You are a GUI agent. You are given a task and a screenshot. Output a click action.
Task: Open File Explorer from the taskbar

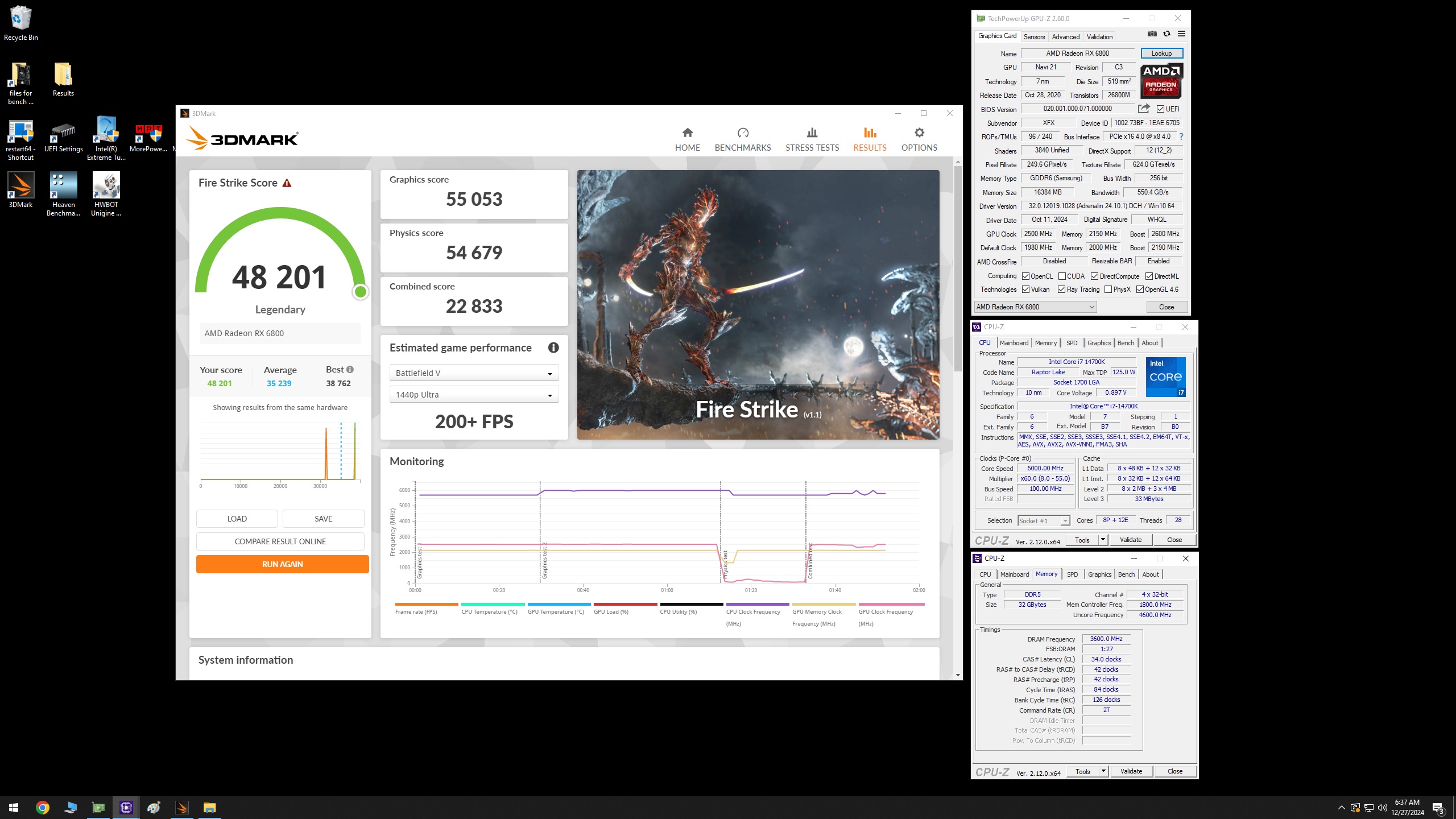click(x=209, y=807)
